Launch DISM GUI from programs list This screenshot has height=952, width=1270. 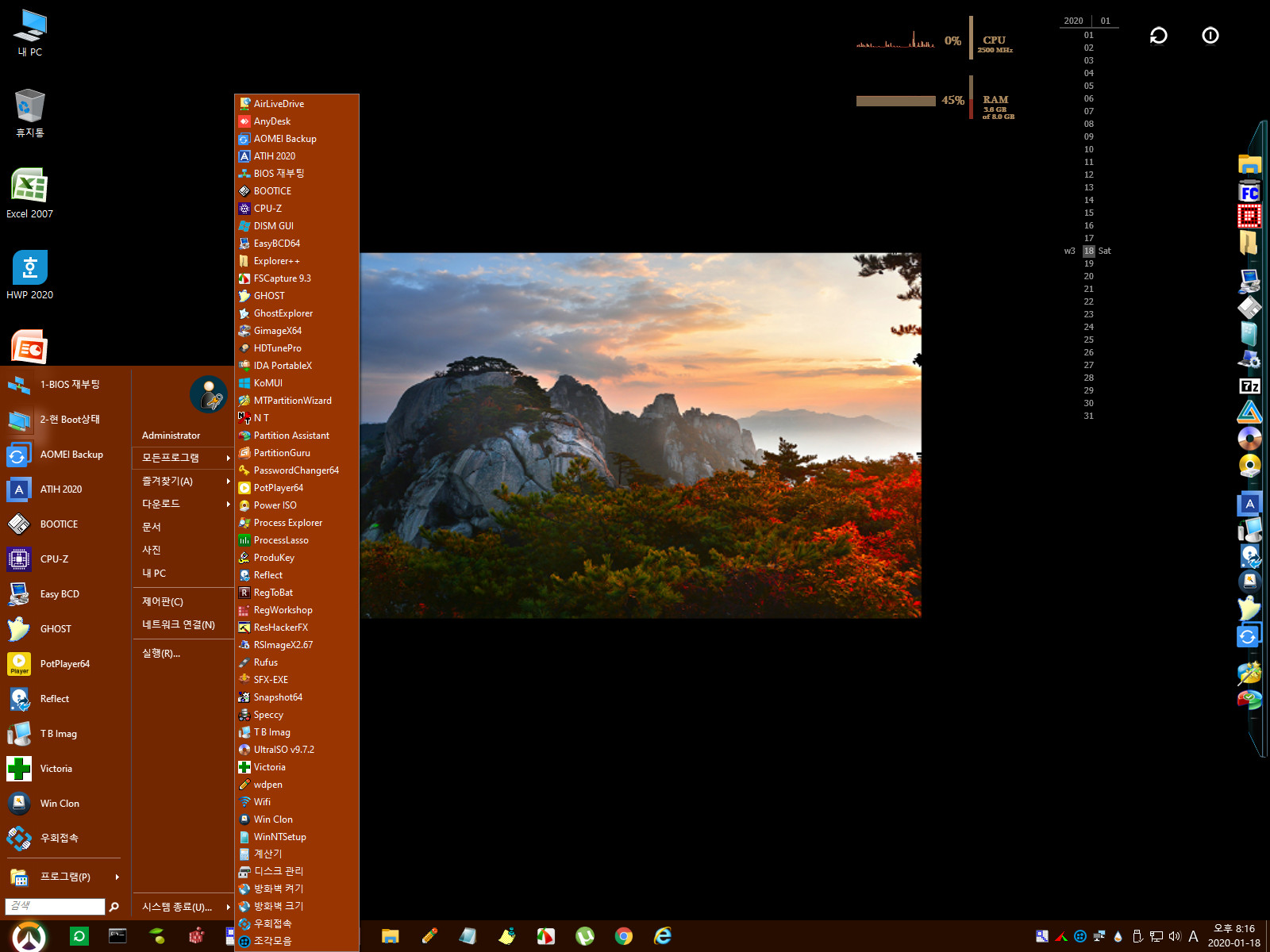297,226
